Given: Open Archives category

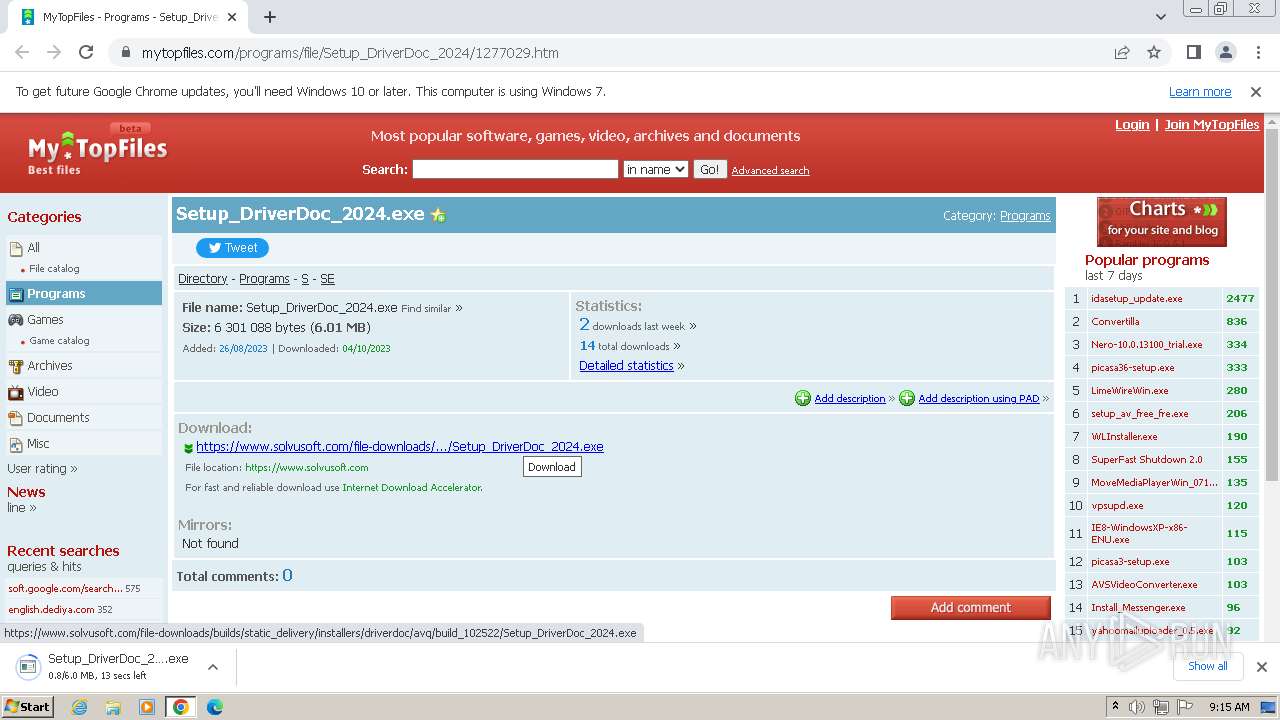Looking at the screenshot, I should pos(50,366).
